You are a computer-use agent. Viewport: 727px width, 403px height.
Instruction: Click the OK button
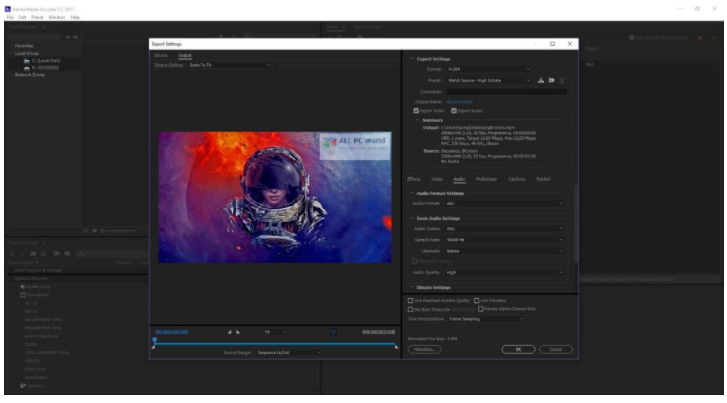(518, 350)
